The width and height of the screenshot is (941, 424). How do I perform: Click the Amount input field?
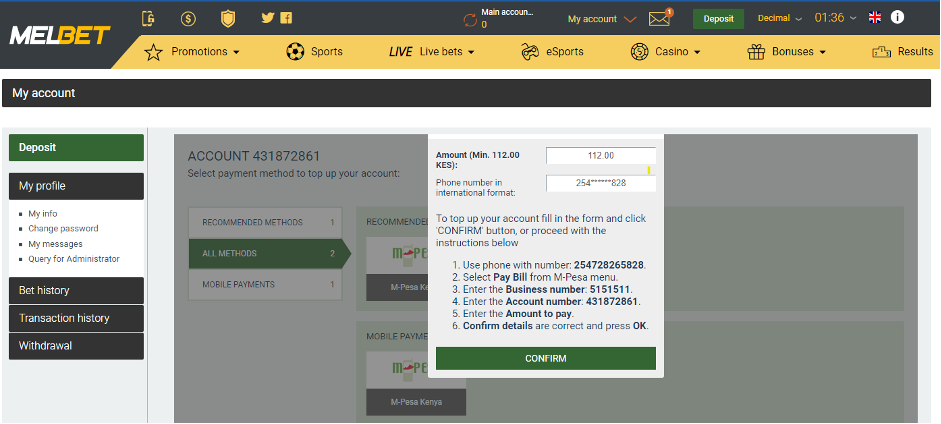[601, 156]
